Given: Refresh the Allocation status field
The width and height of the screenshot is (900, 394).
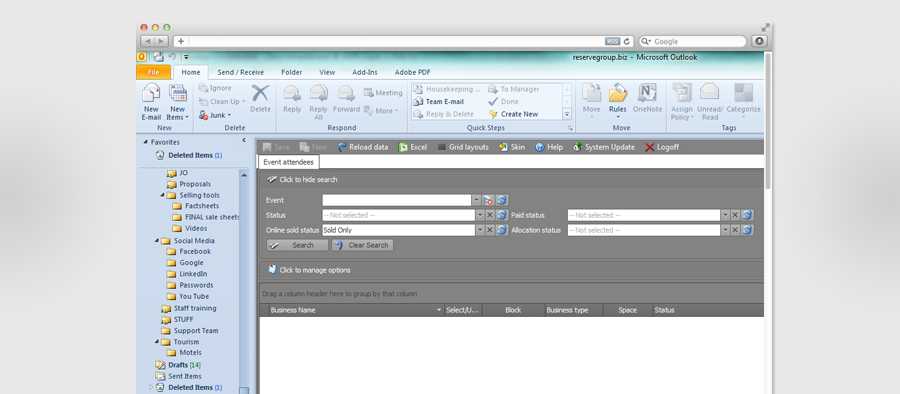Looking at the screenshot, I should pyautogui.click(x=747, y=230).
